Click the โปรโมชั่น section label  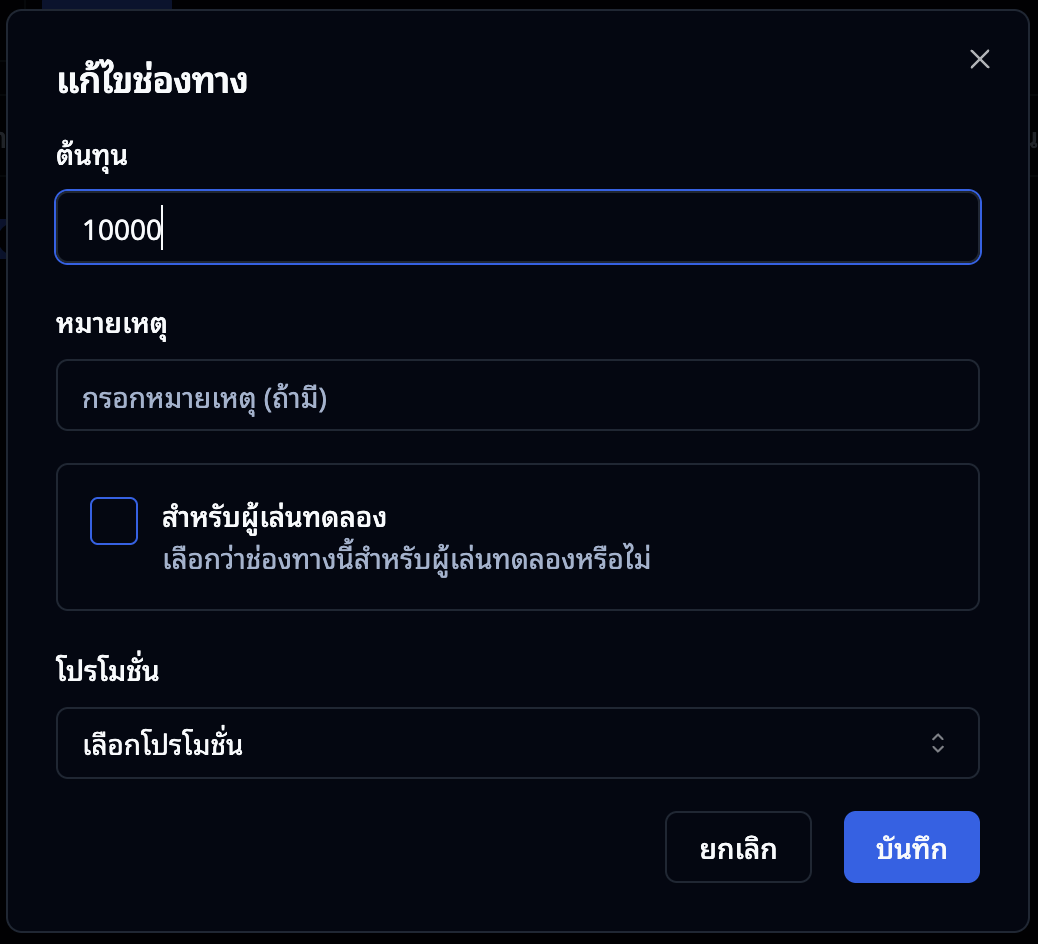pyautogui.click(x=108, y=670)
